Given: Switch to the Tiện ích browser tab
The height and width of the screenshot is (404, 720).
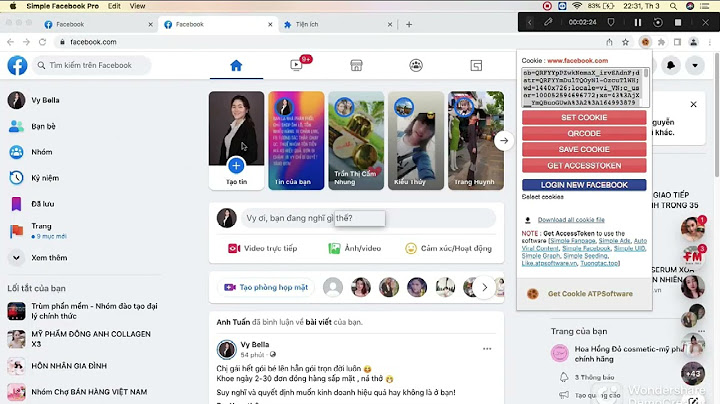Looking at the screenshot, I should click(x=338, y=24).
